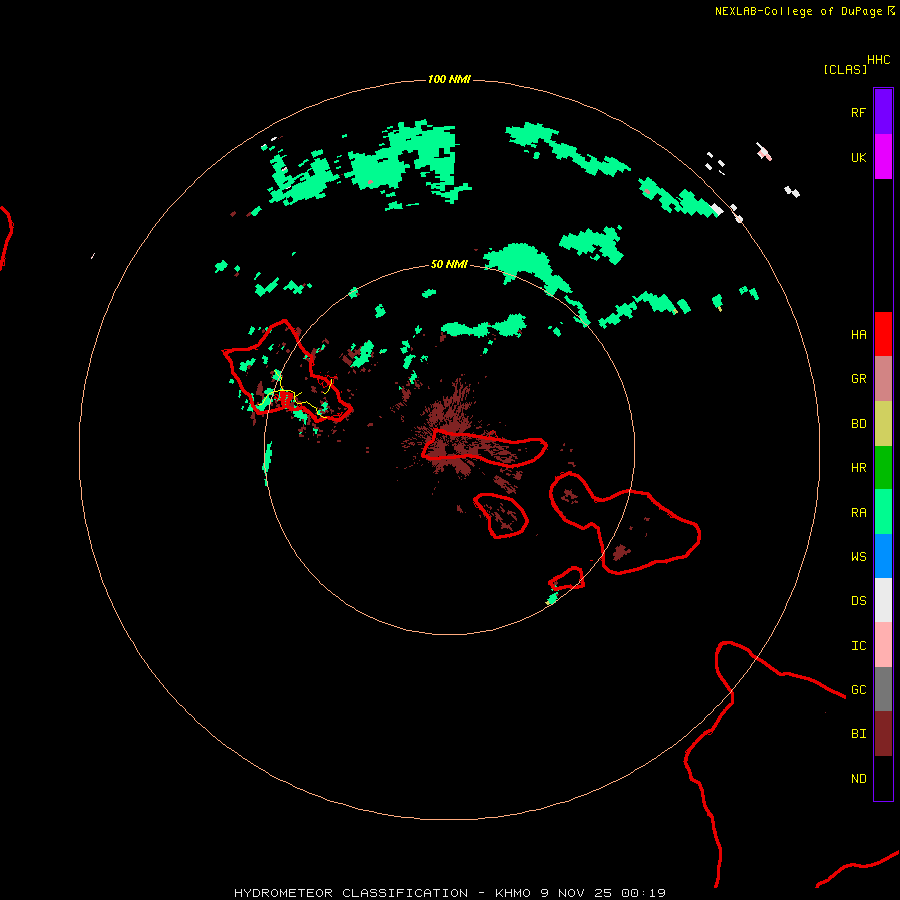Click the UK magenta legend swatch
The image size is (900, 900).
[x=883, y=157]
